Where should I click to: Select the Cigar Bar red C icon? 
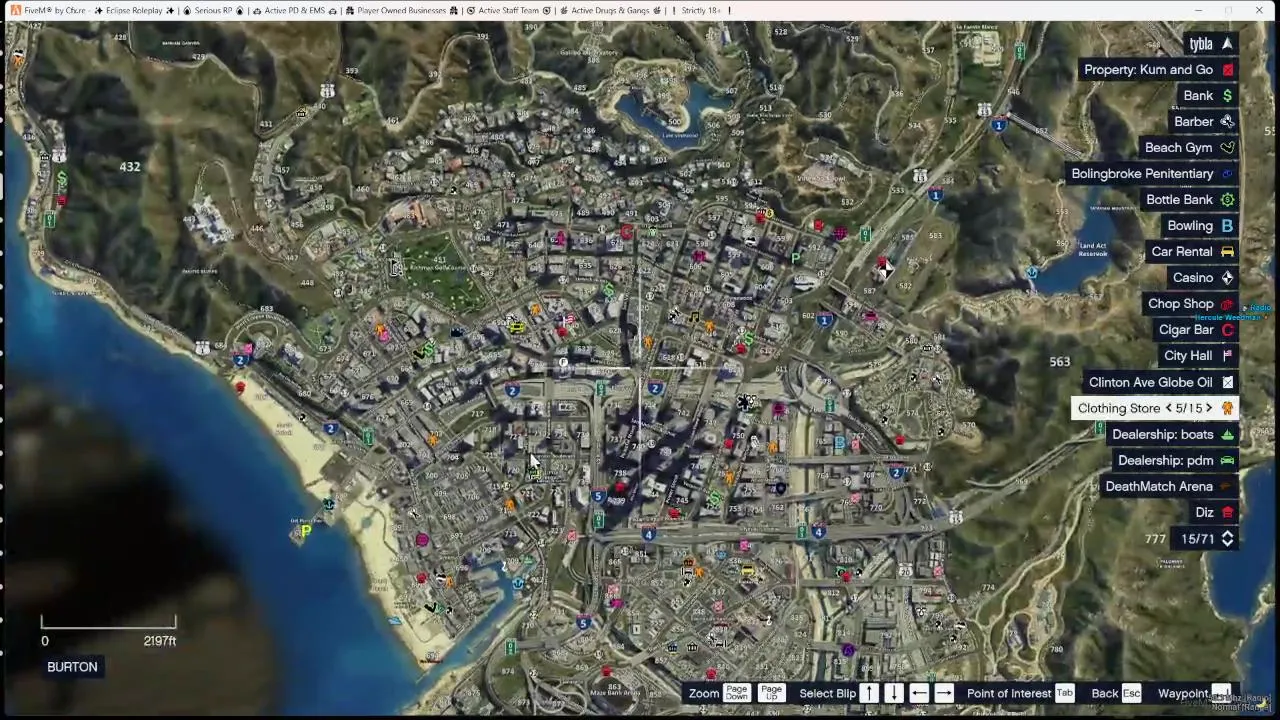pyautogui.click(x=1227, y=330)
